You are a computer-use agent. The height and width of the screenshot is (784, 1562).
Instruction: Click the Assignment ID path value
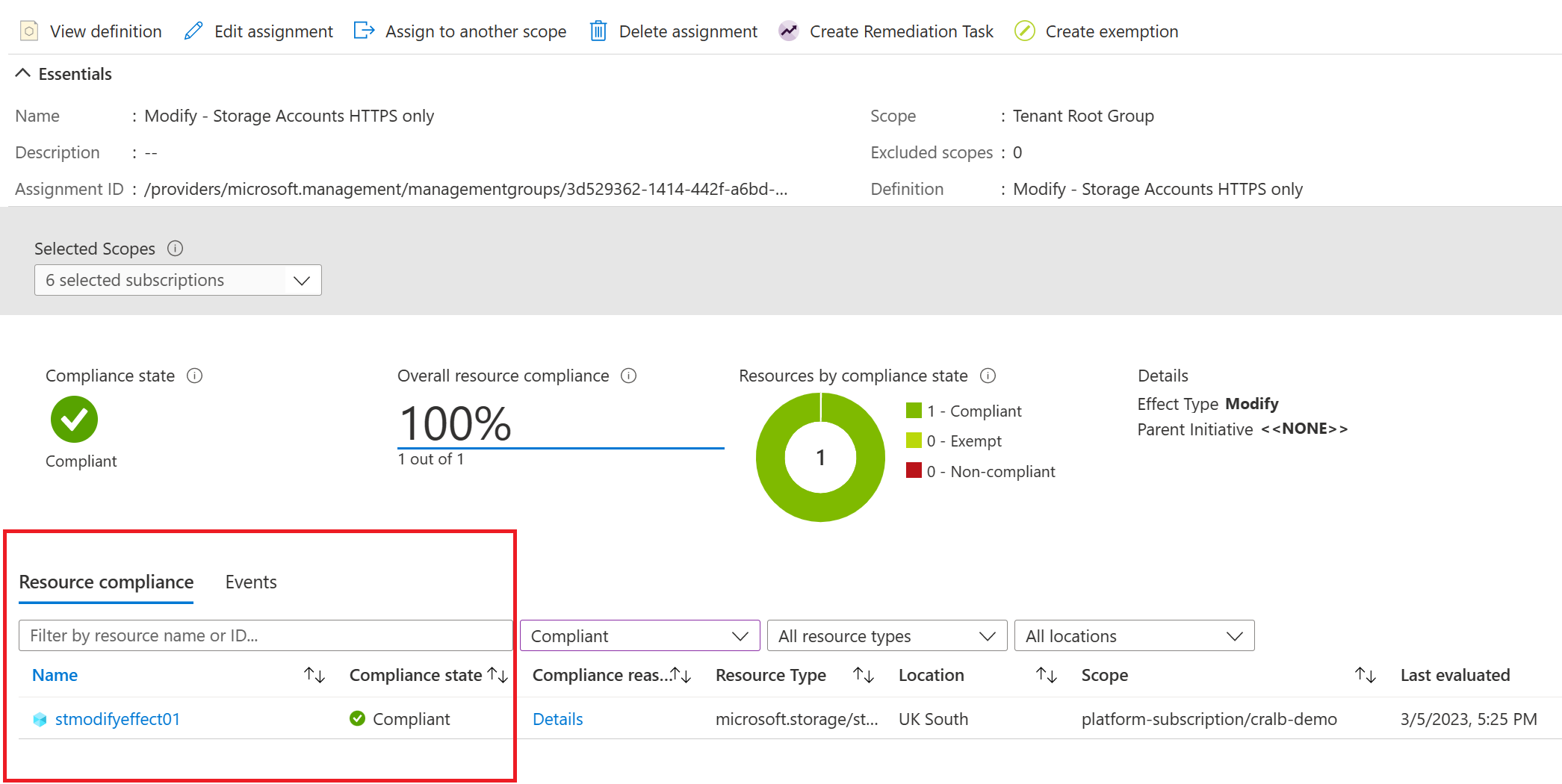pos(466,189)
